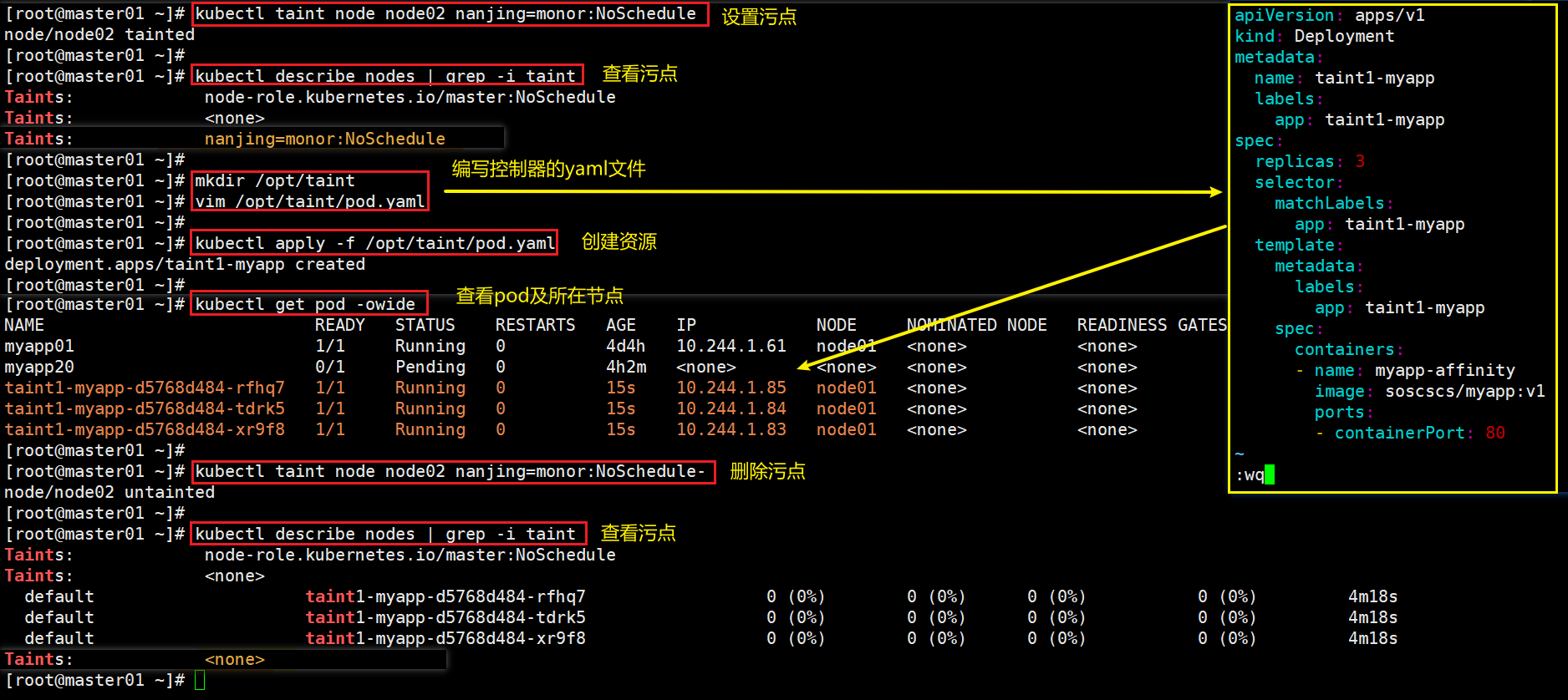Click 'deployment.apps/taint1-myapp created' output
Screen dimensions: 1568x700
tap(185, 264)
